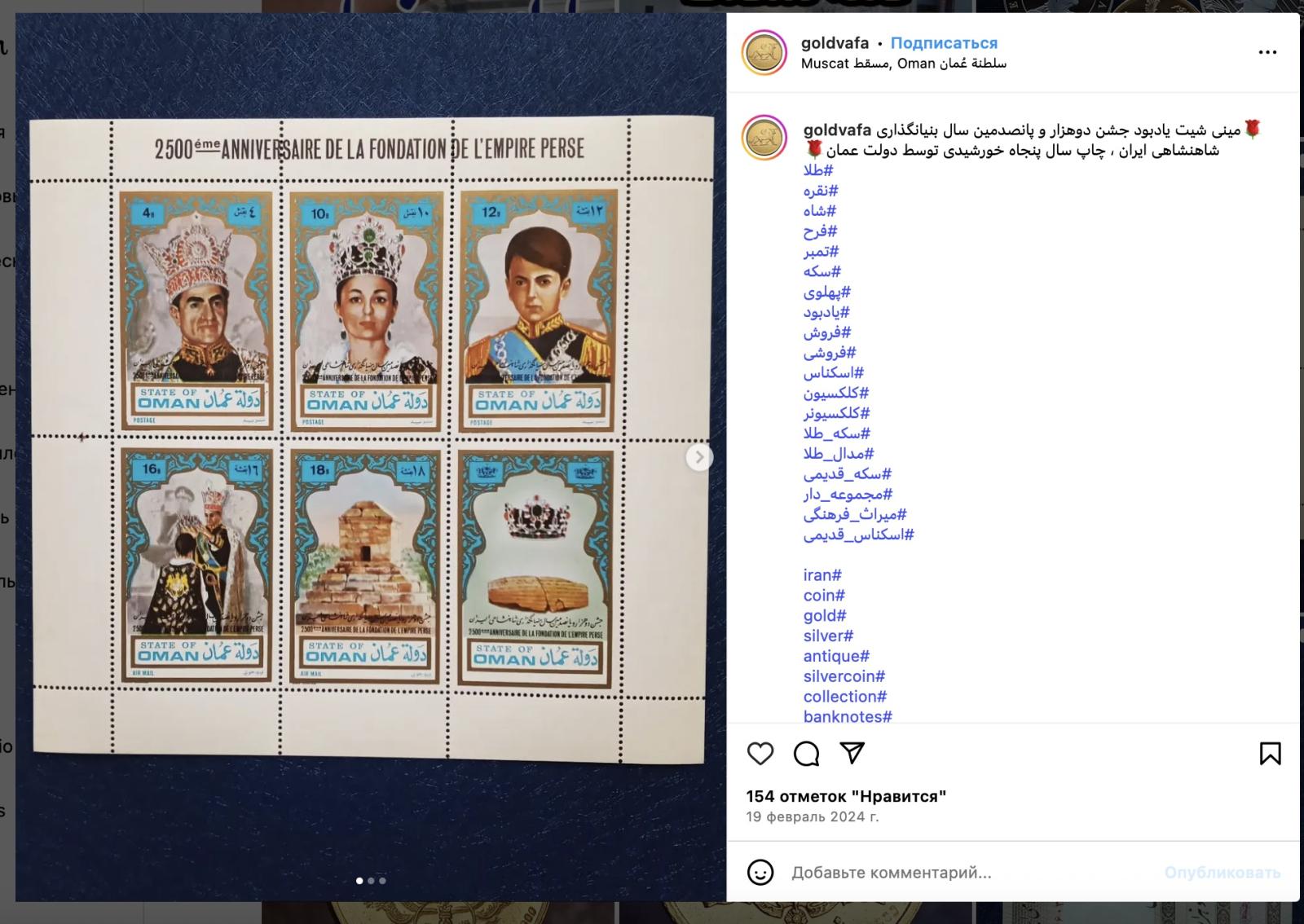Open the #banknotes hashtag
Image resolution: width=1304 pixels, height=924 pixels.
tap(848, 717)
